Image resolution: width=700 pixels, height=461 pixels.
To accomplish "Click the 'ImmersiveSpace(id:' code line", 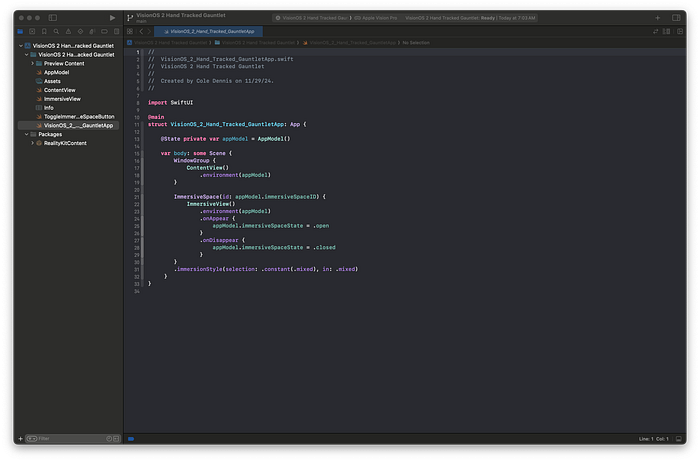I will click(250, 197).
